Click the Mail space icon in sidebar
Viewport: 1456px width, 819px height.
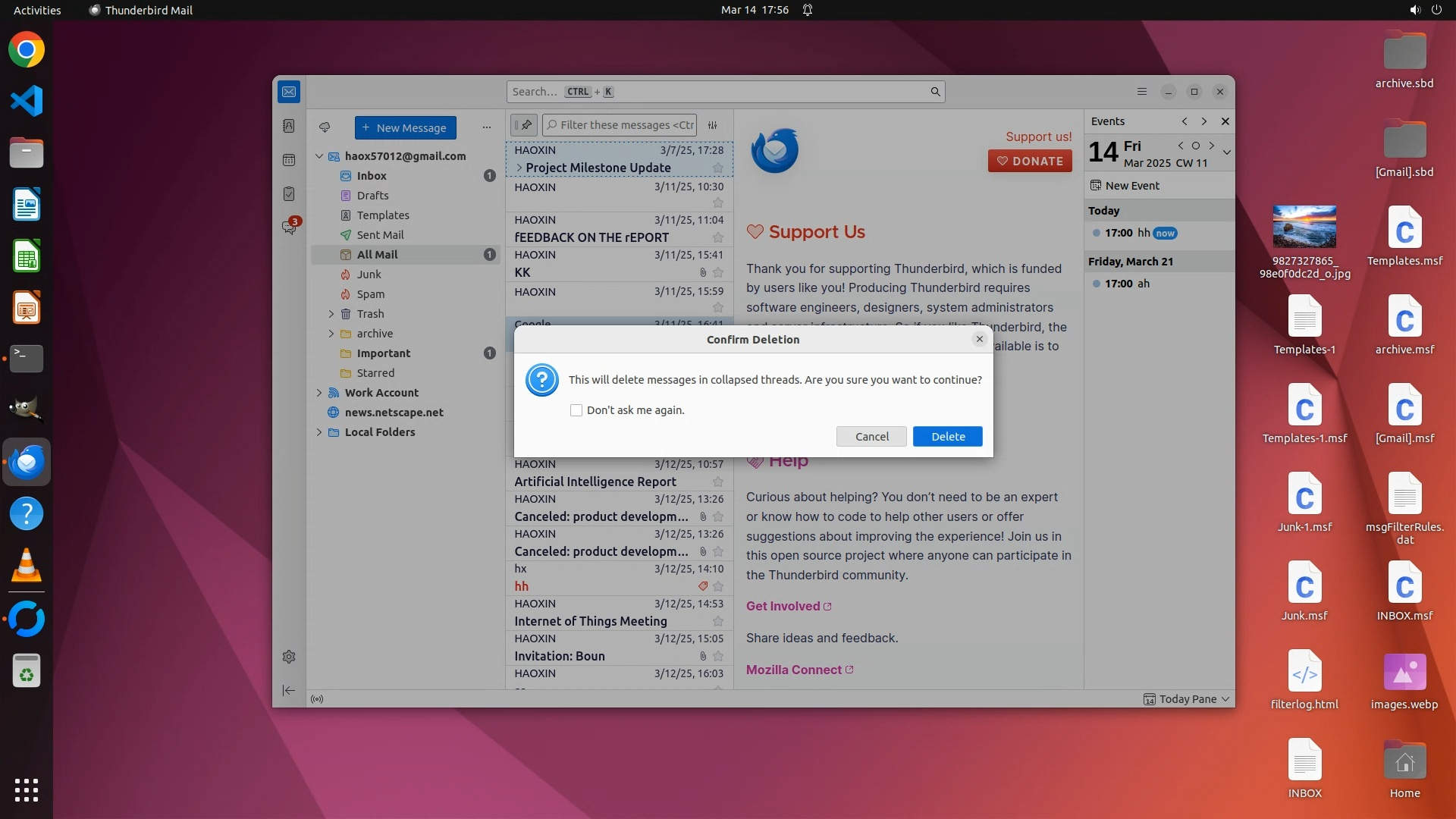pyautogui.click(x=289, y=92)
